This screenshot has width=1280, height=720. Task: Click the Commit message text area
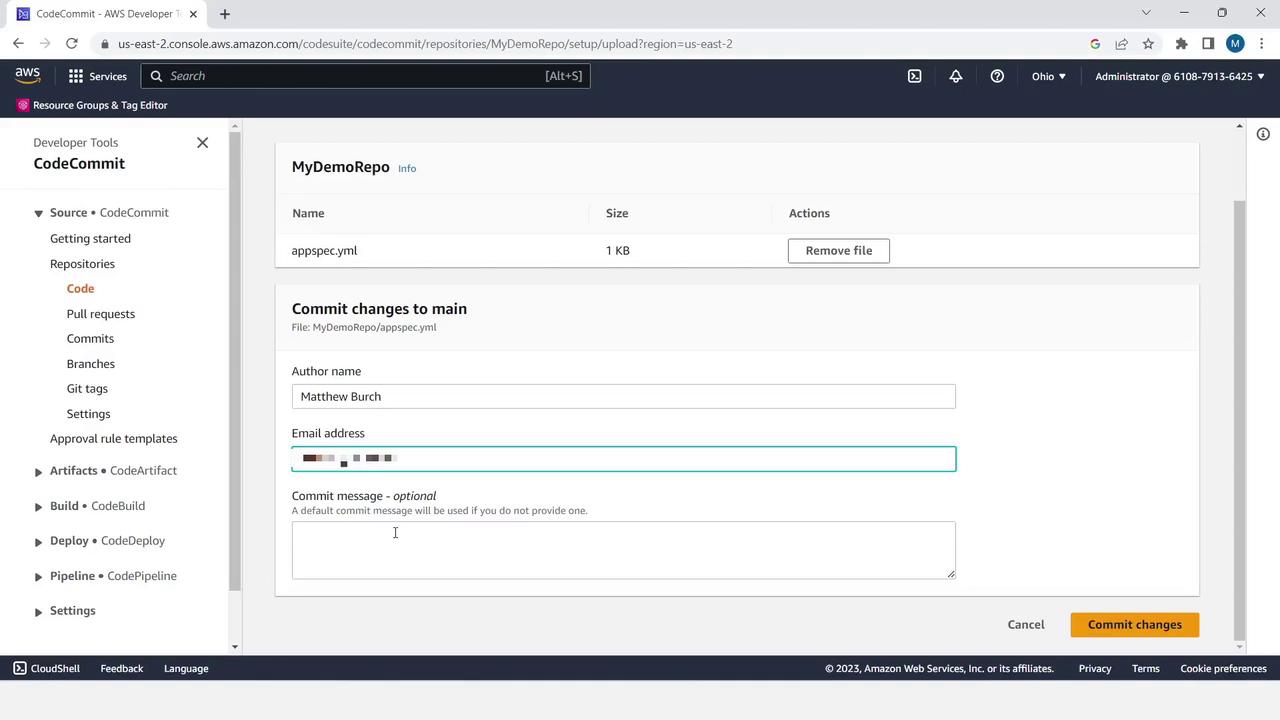point(623,550)
